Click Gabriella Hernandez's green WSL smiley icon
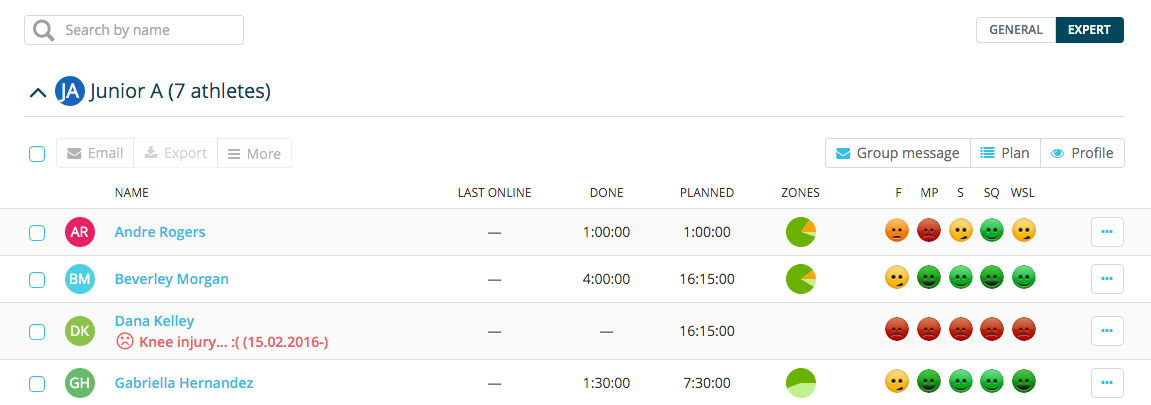Viewport: 1151px width, 405px height. [x=1024, y=382]
